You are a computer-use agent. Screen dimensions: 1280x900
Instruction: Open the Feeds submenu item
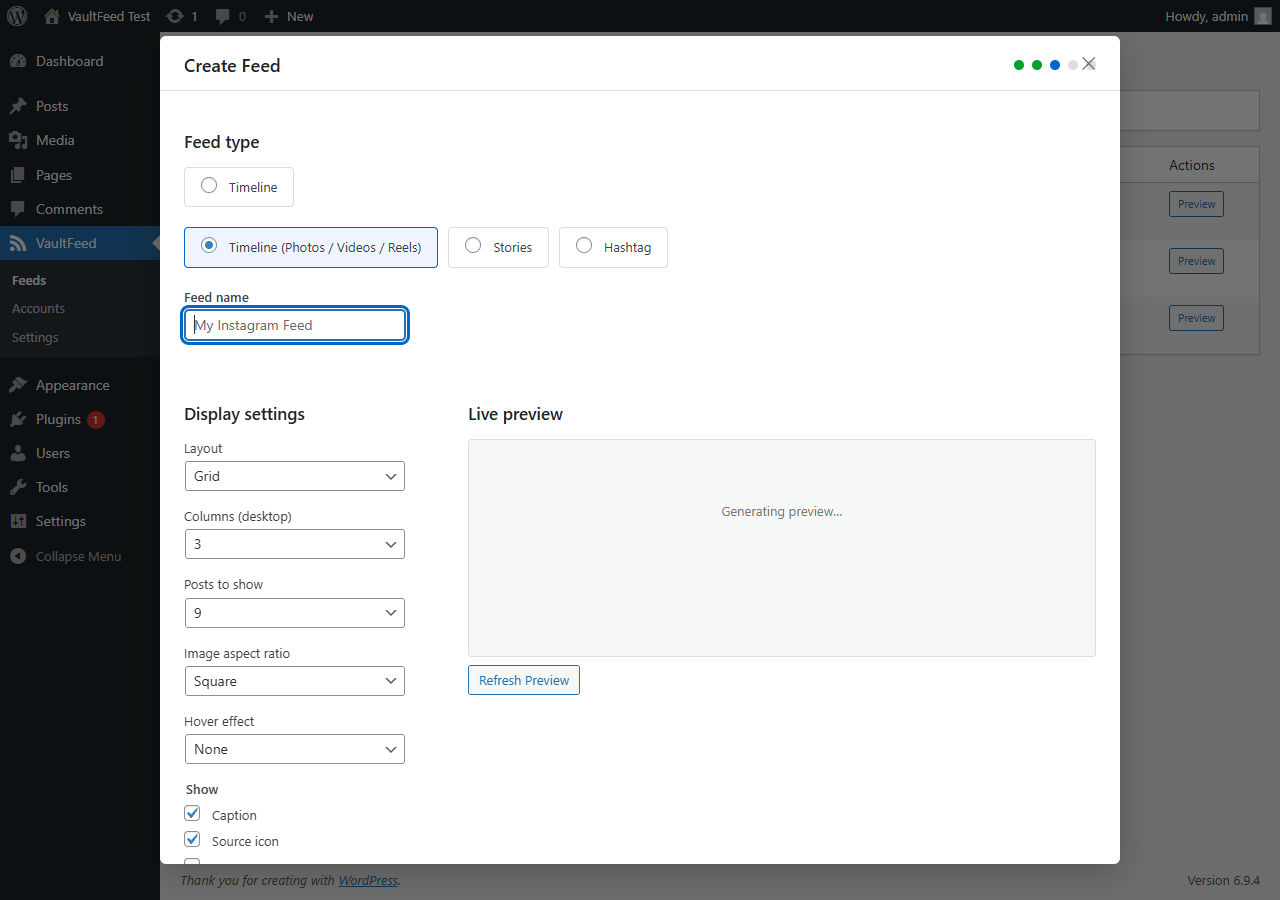29,280
